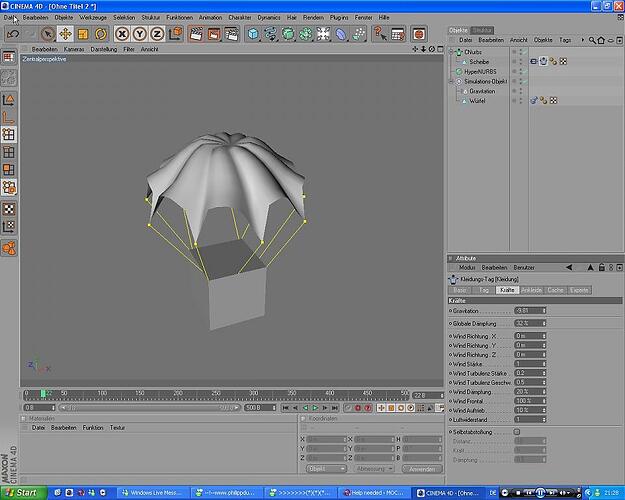Open the Objekt dropdown in Koordinaten

point(326,469)
